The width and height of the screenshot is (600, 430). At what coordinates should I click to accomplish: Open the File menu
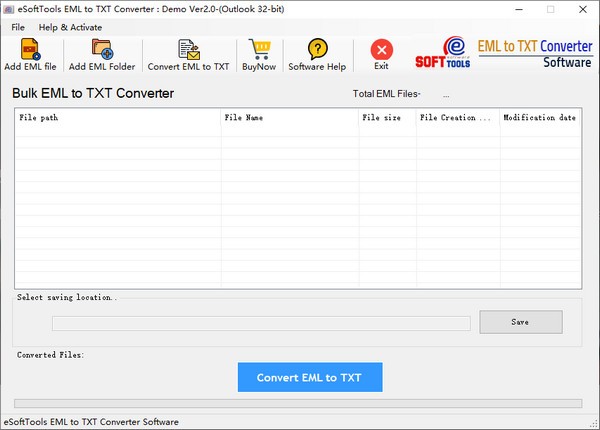tap(18, 27)
